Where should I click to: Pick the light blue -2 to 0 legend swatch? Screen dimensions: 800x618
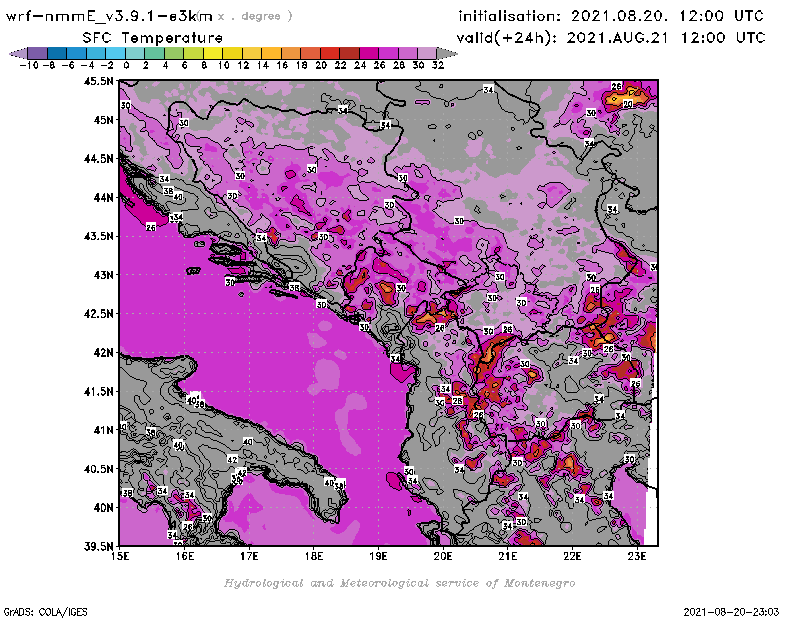116,53
